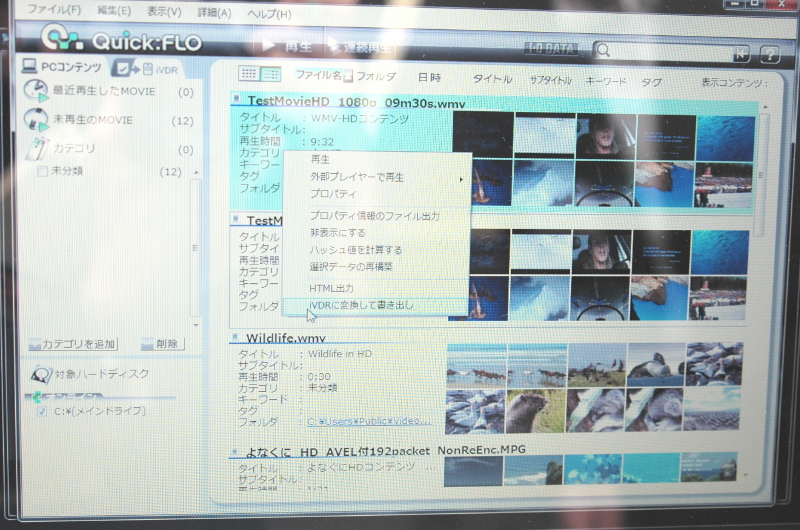Switch to the PCコンテンツ tab

[x=62, y=66]
